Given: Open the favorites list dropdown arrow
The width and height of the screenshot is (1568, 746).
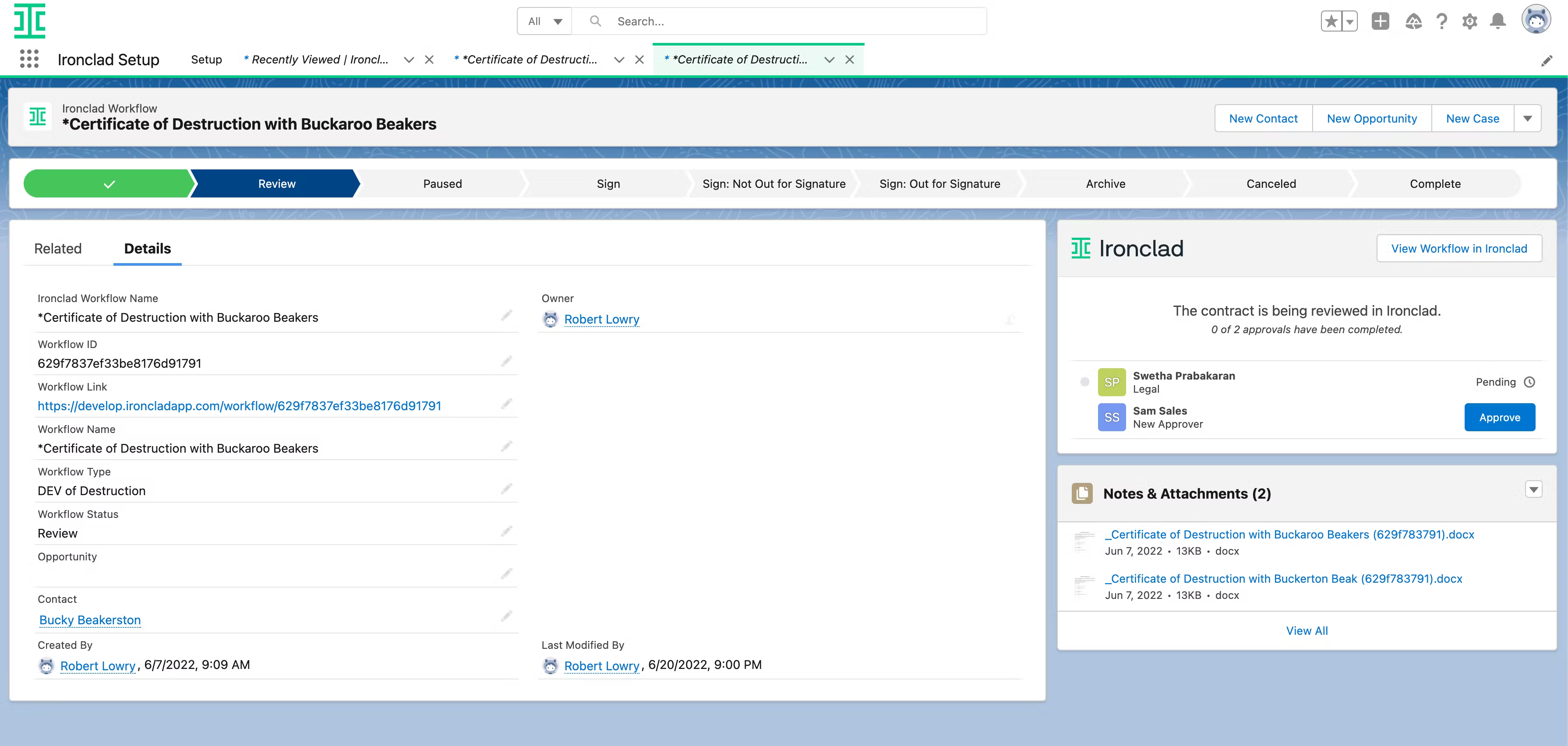Looking at the screenshot, I should 1349,21.
